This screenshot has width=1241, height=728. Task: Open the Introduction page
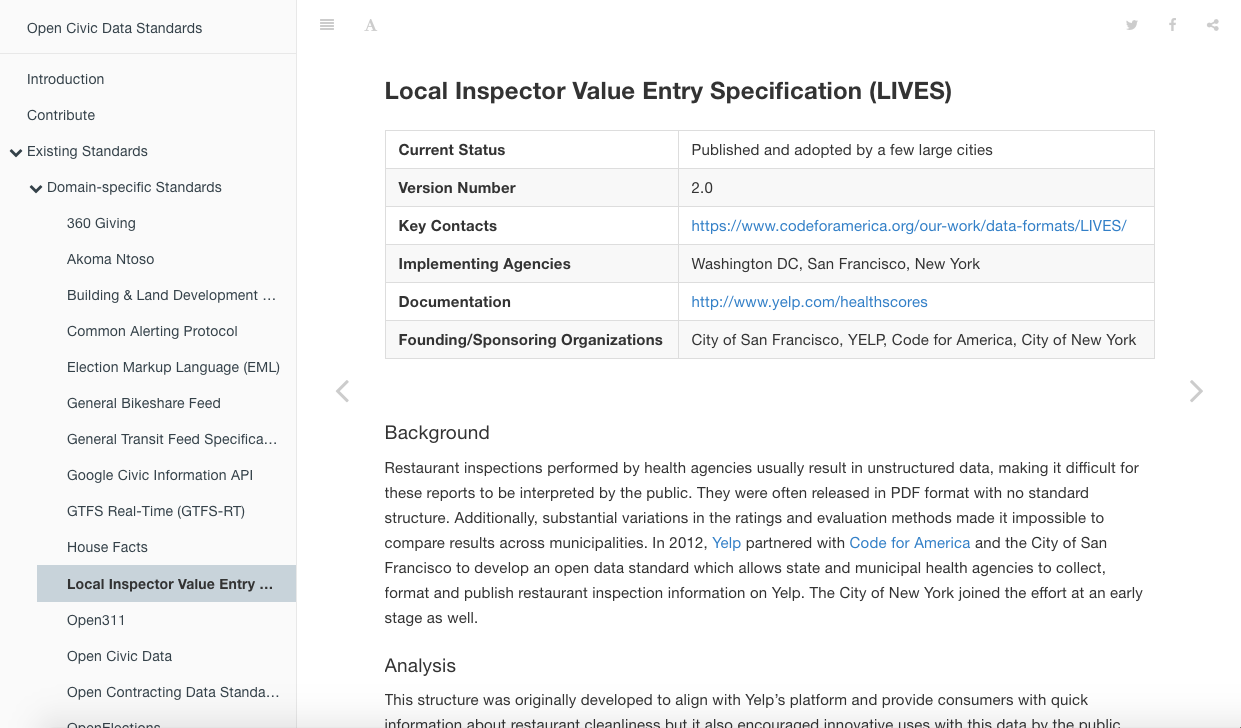(65, 79)
